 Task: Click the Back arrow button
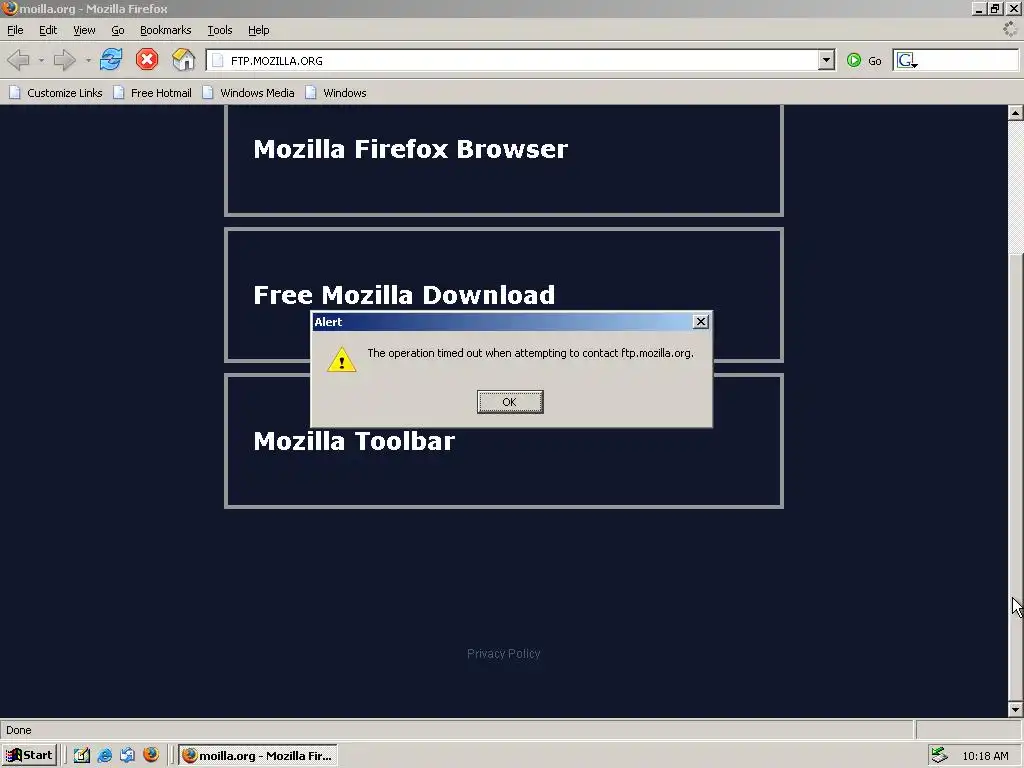[18, 60]
